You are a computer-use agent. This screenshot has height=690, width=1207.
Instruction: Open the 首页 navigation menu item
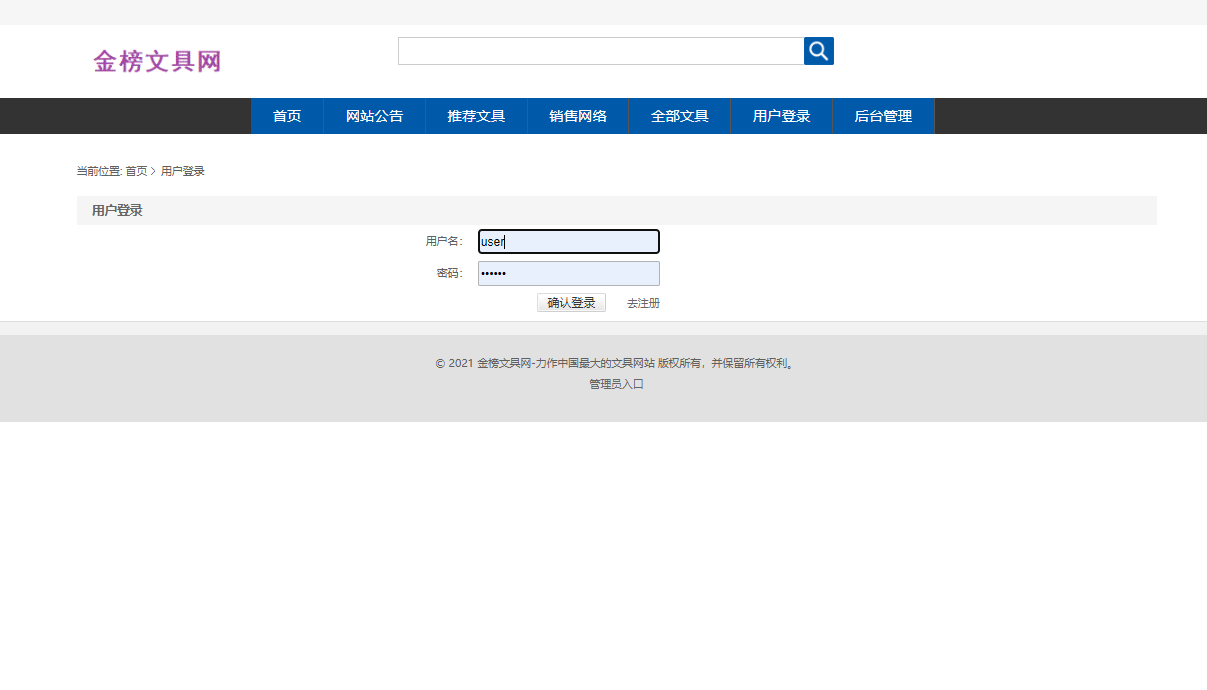(286, 115)
